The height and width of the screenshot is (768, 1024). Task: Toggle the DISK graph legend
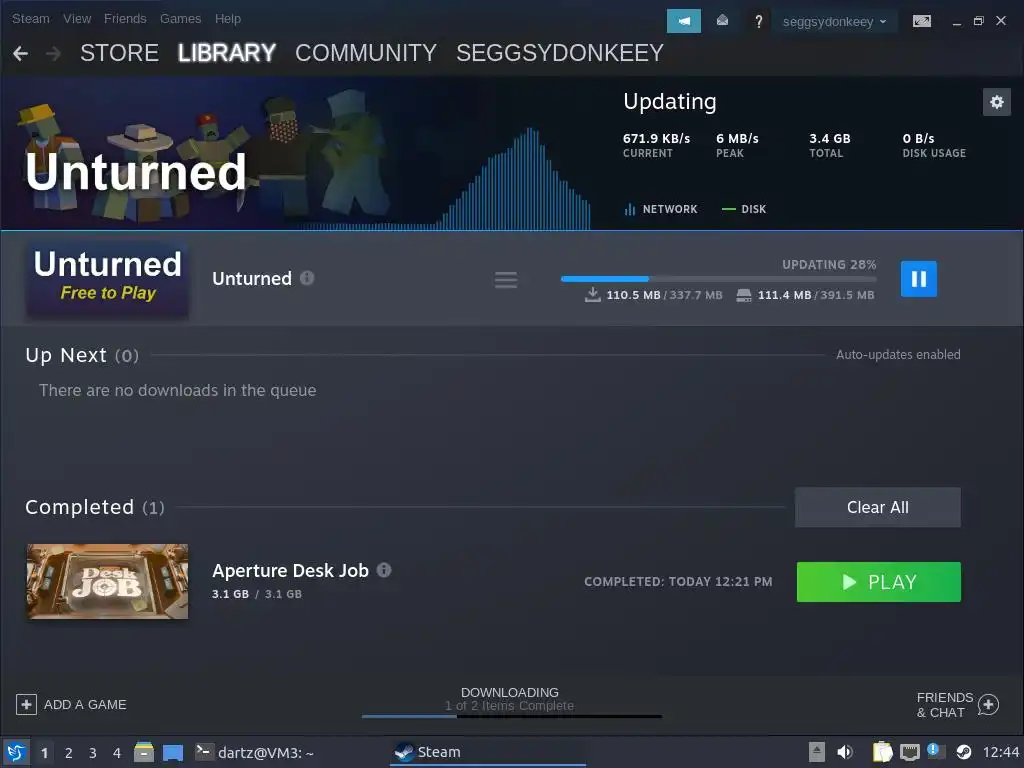(744, 209)
